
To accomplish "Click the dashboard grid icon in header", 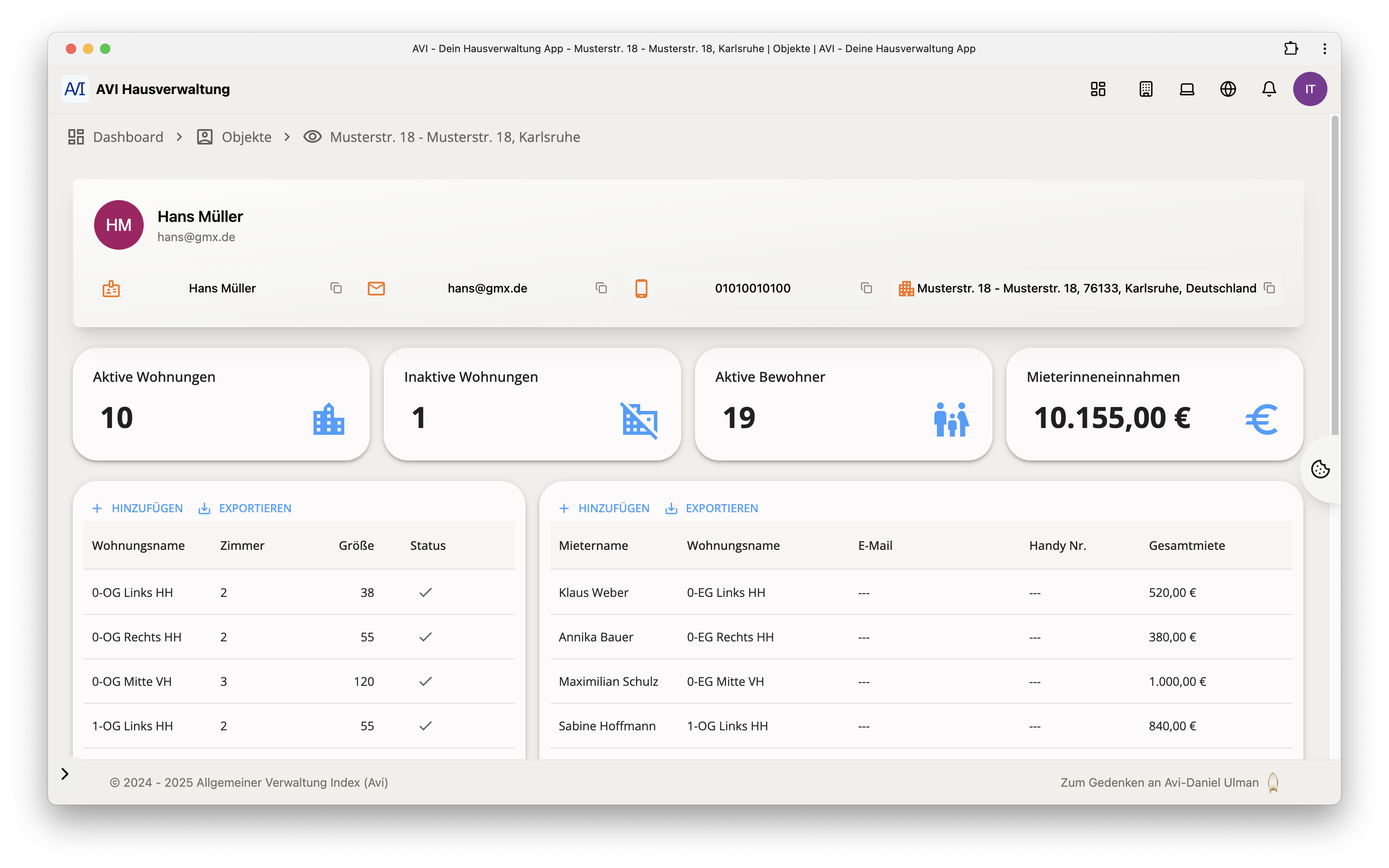I will coord(1098,89).
